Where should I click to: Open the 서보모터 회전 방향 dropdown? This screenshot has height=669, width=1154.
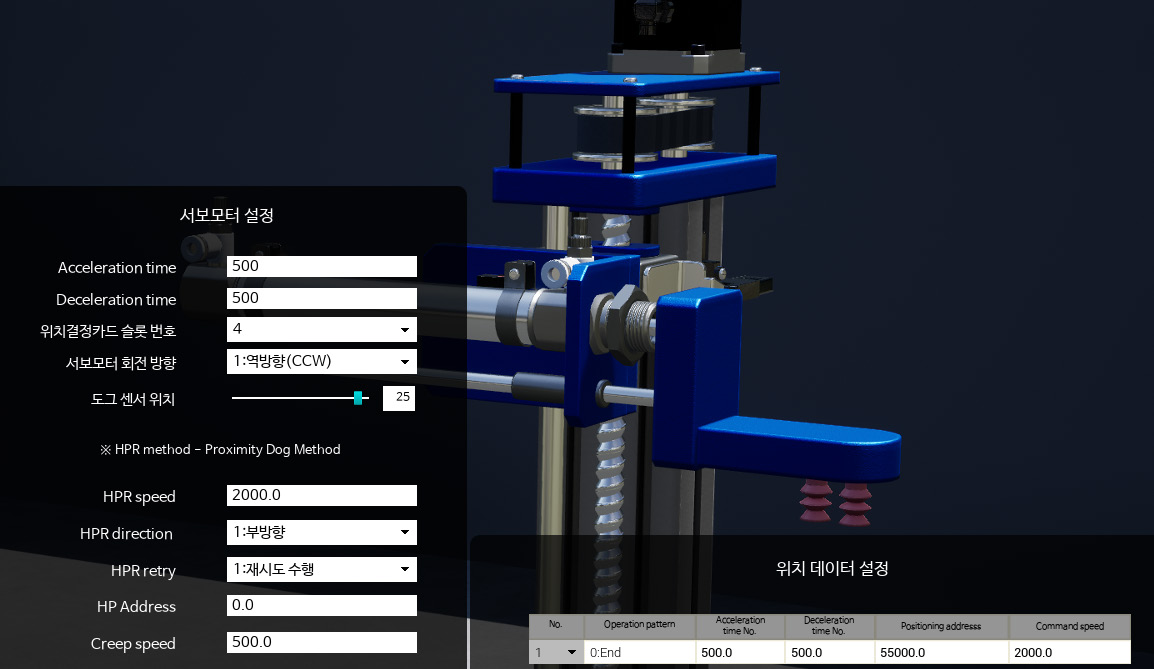click(x=321, y=361)
